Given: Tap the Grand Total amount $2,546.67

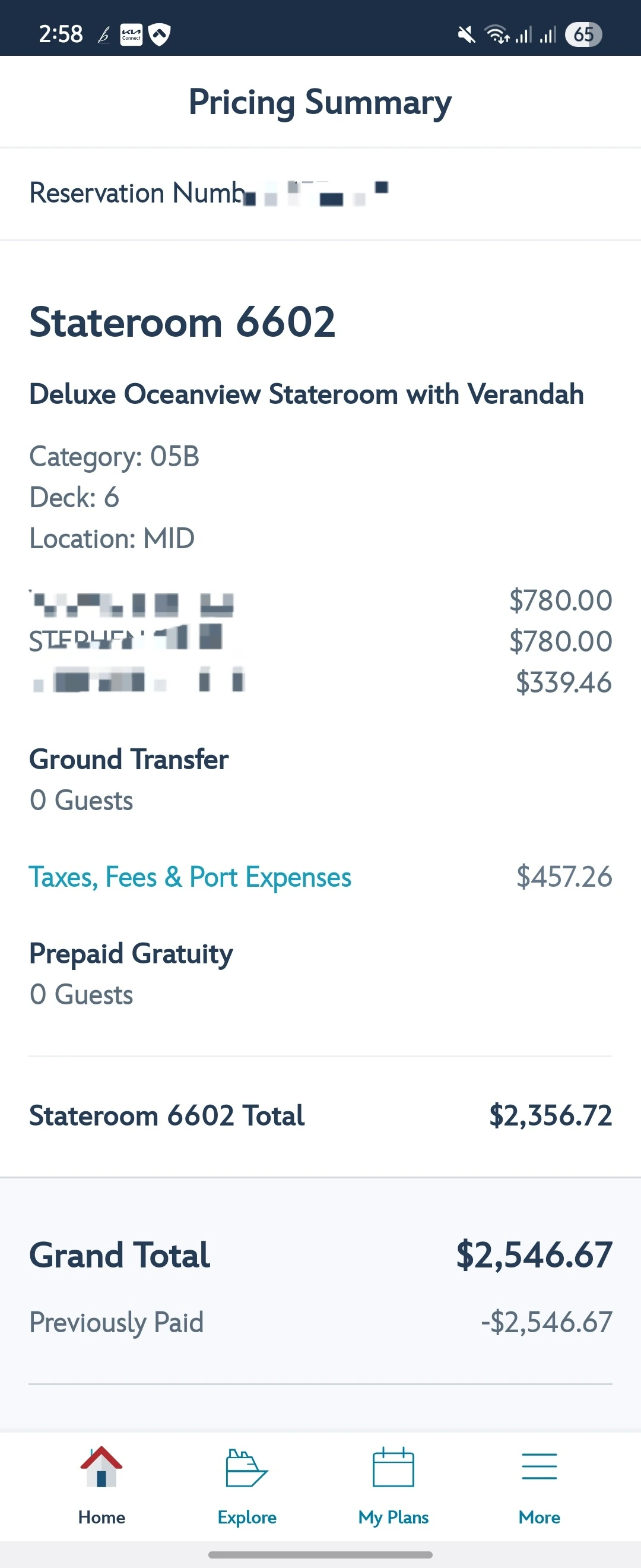Looking at the screenshot, I should [534, 1254].
